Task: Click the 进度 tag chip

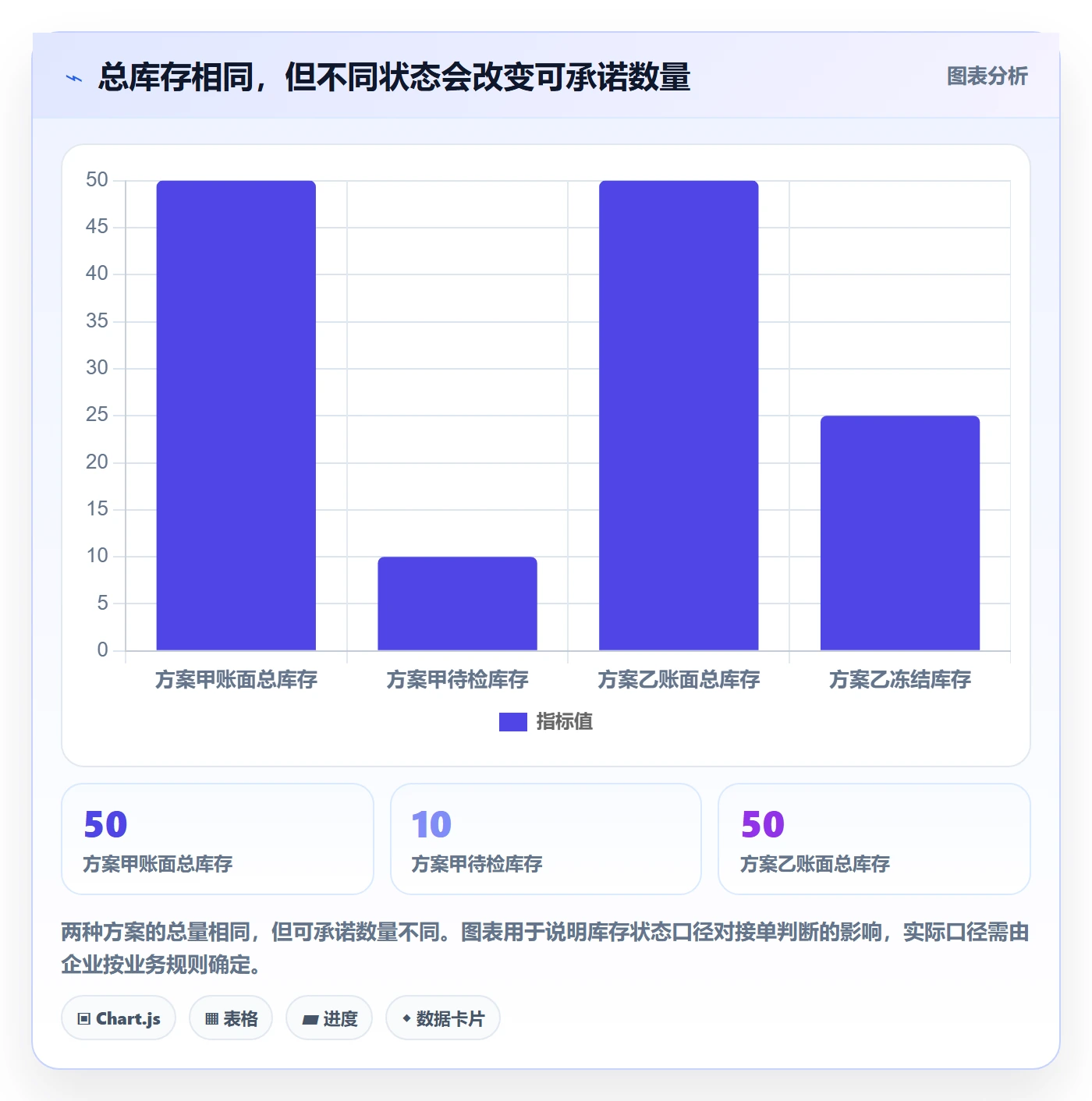Action: point(329,1018)
